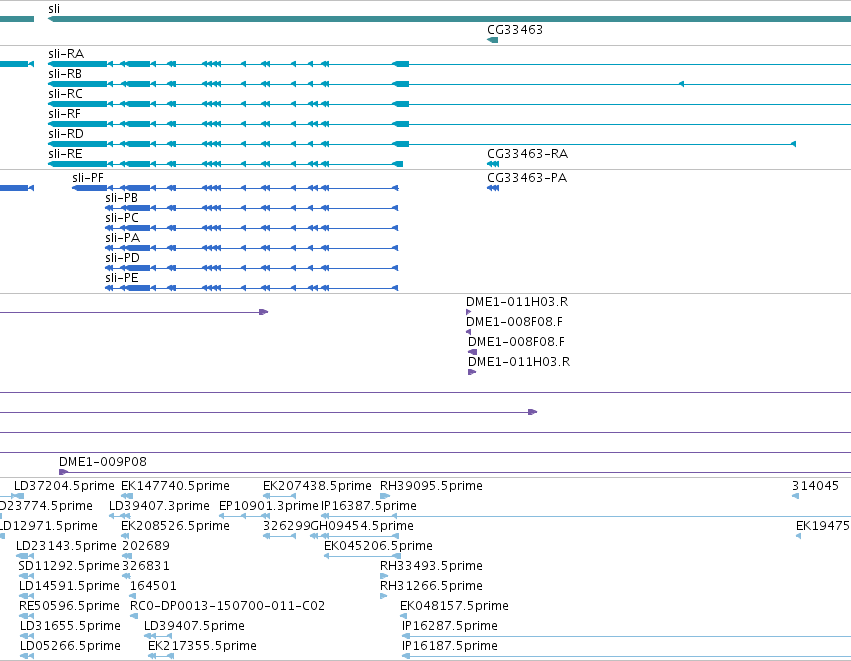The image size is (851, 661).
Task: Click the 202689 feature label
Action: coord(146,546)
